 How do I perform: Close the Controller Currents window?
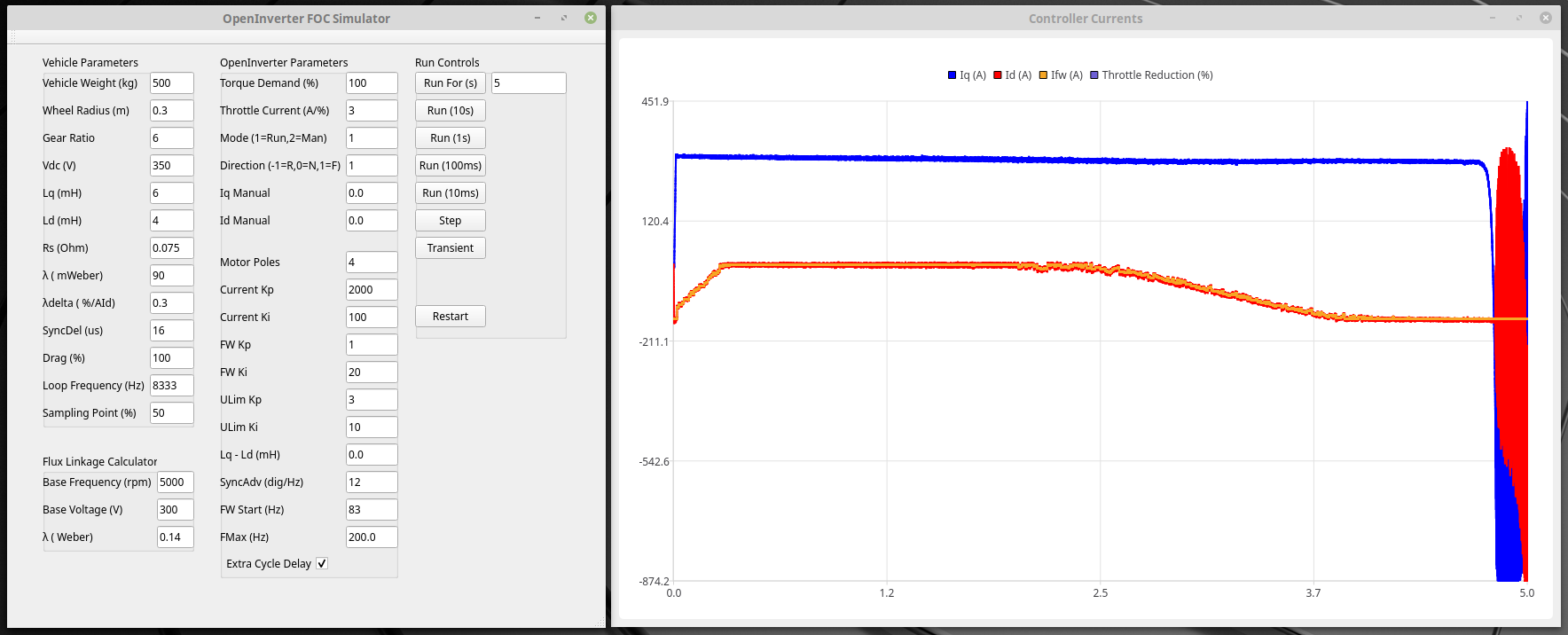point(1545,18)
